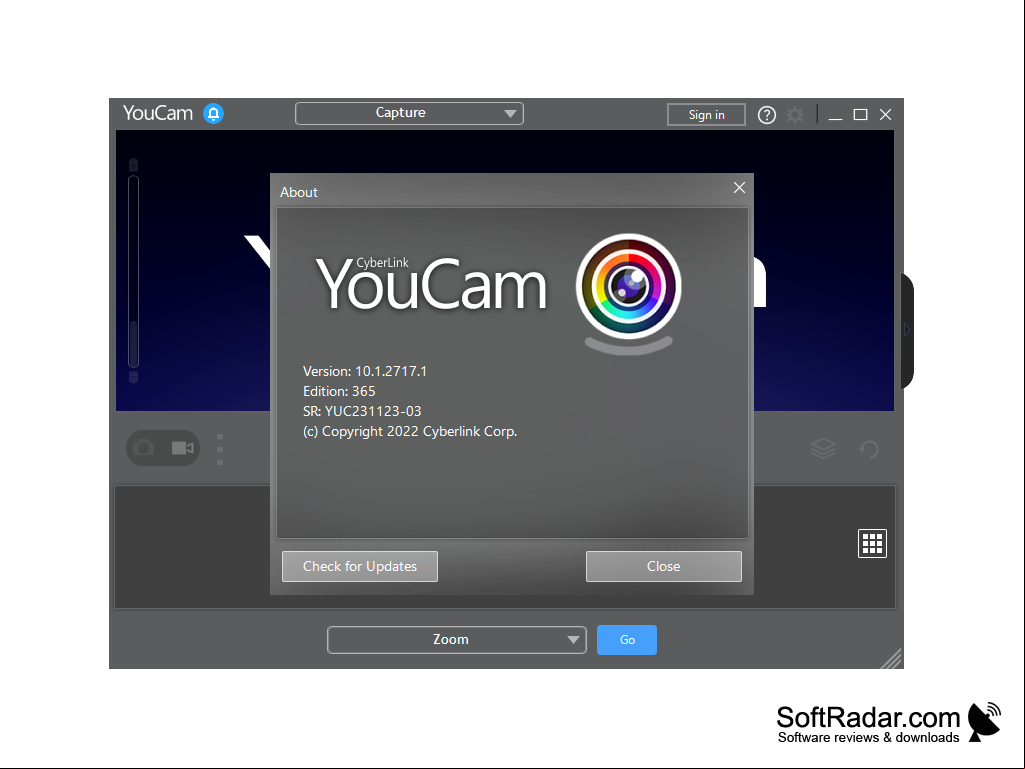The height and width of the screenshot is (769, 1025).
Task: Open the Capture mode dropdown
Action: [409, 113]
